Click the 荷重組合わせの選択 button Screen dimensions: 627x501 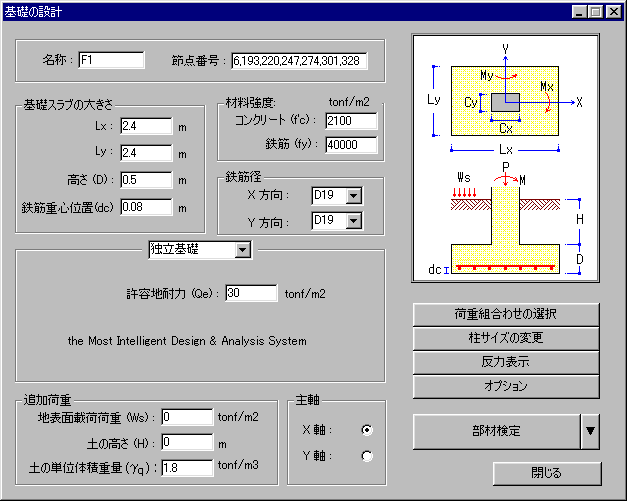coord(506,314)
